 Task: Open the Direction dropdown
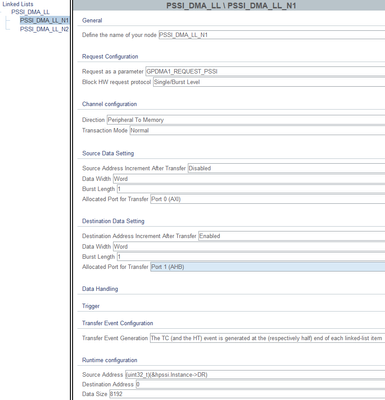[246, 120]
